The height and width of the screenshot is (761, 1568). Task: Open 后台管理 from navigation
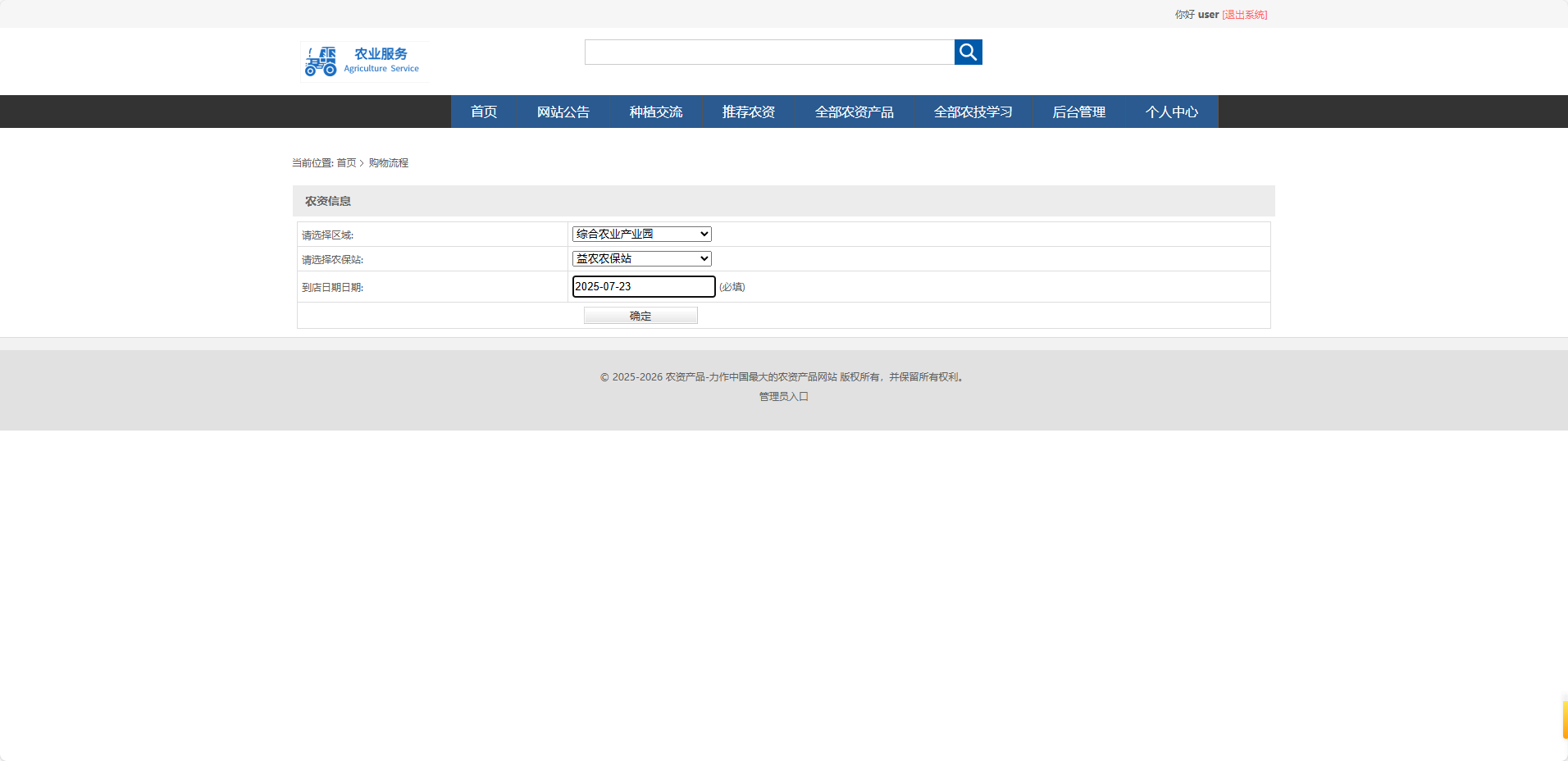pos(1079,112)
